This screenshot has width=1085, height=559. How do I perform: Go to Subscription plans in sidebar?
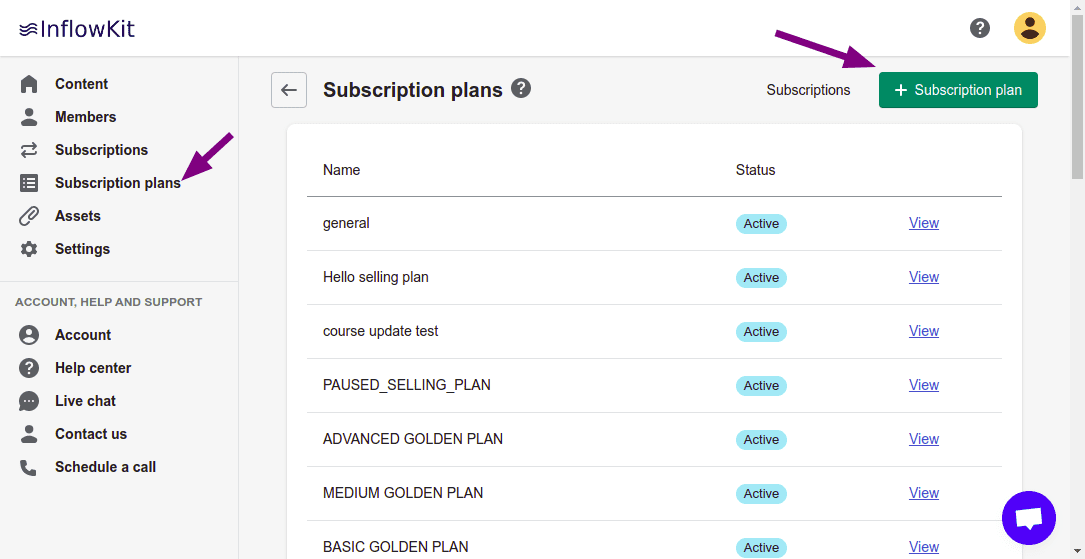click(x=117, y=183)
